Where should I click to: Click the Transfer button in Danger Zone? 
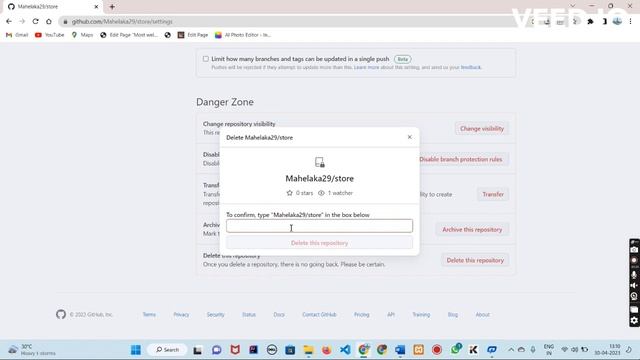[493, 194]
